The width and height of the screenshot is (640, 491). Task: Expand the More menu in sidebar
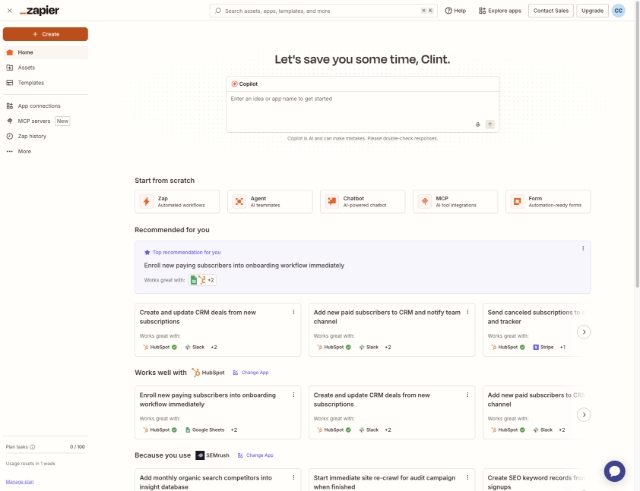point(45,151)
